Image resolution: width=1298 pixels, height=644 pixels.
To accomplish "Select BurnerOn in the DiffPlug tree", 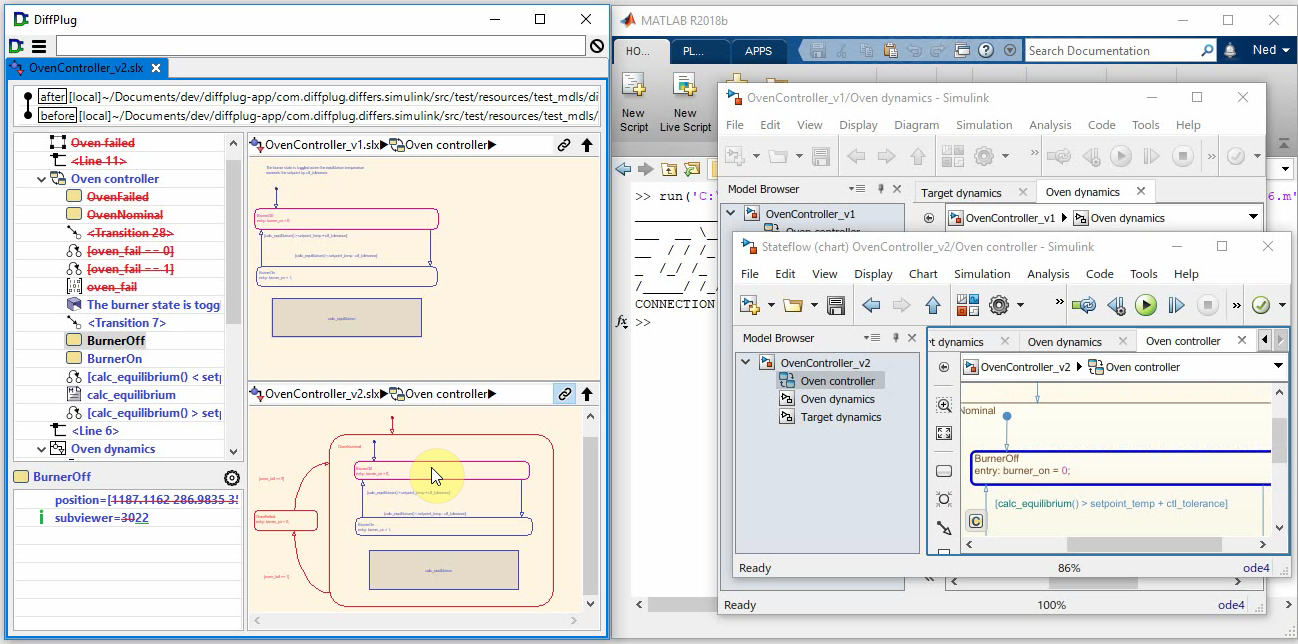I will [x=114, y=359].
